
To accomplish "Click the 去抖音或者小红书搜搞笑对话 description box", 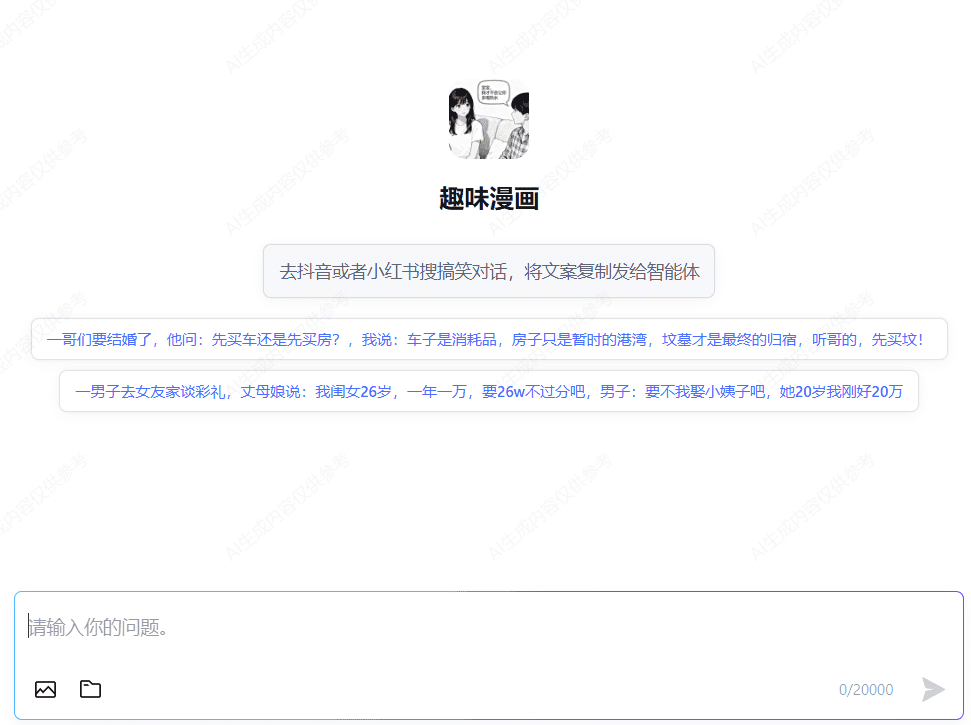I will (x=488, y=271).
